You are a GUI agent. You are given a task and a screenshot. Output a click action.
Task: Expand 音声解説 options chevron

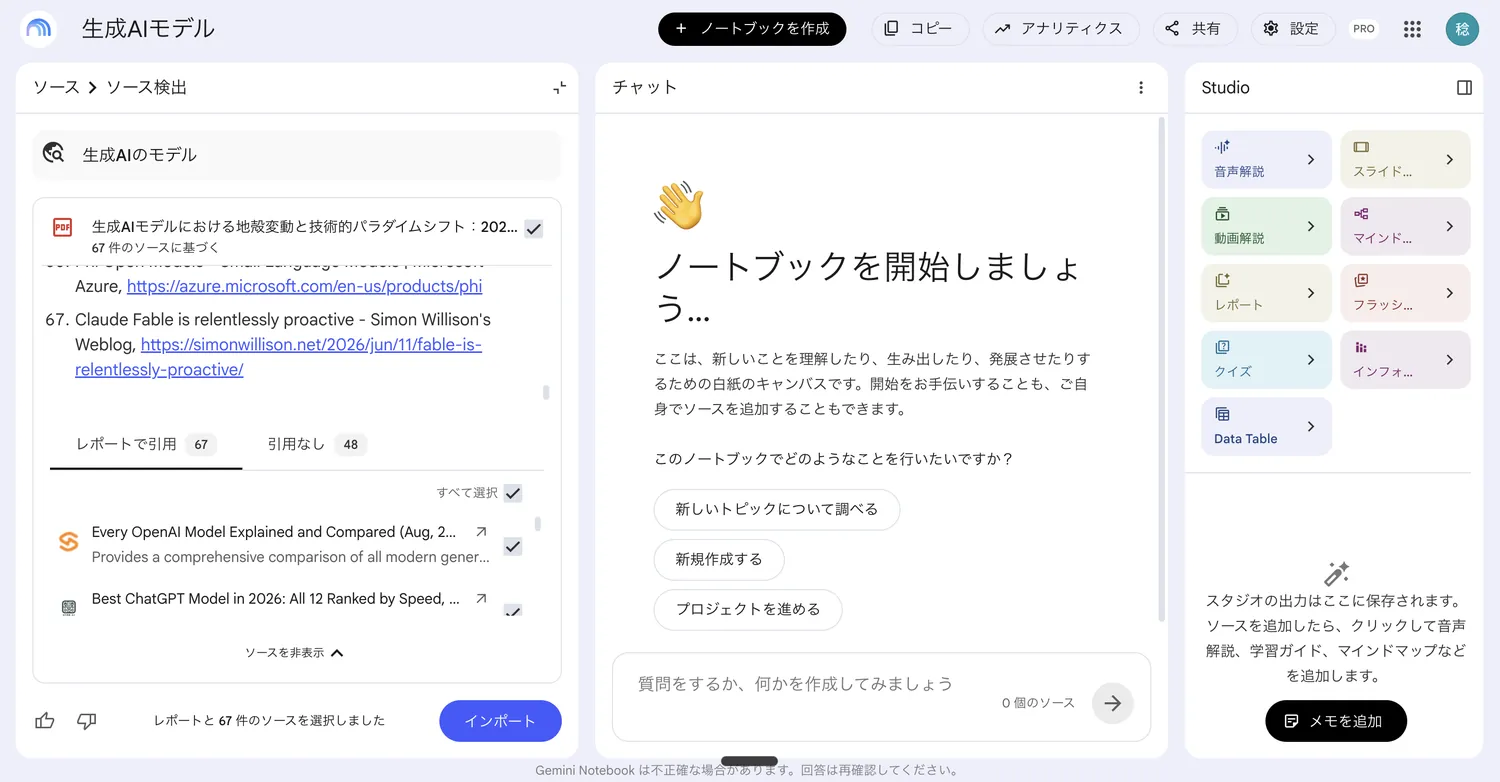[1311, 160]
